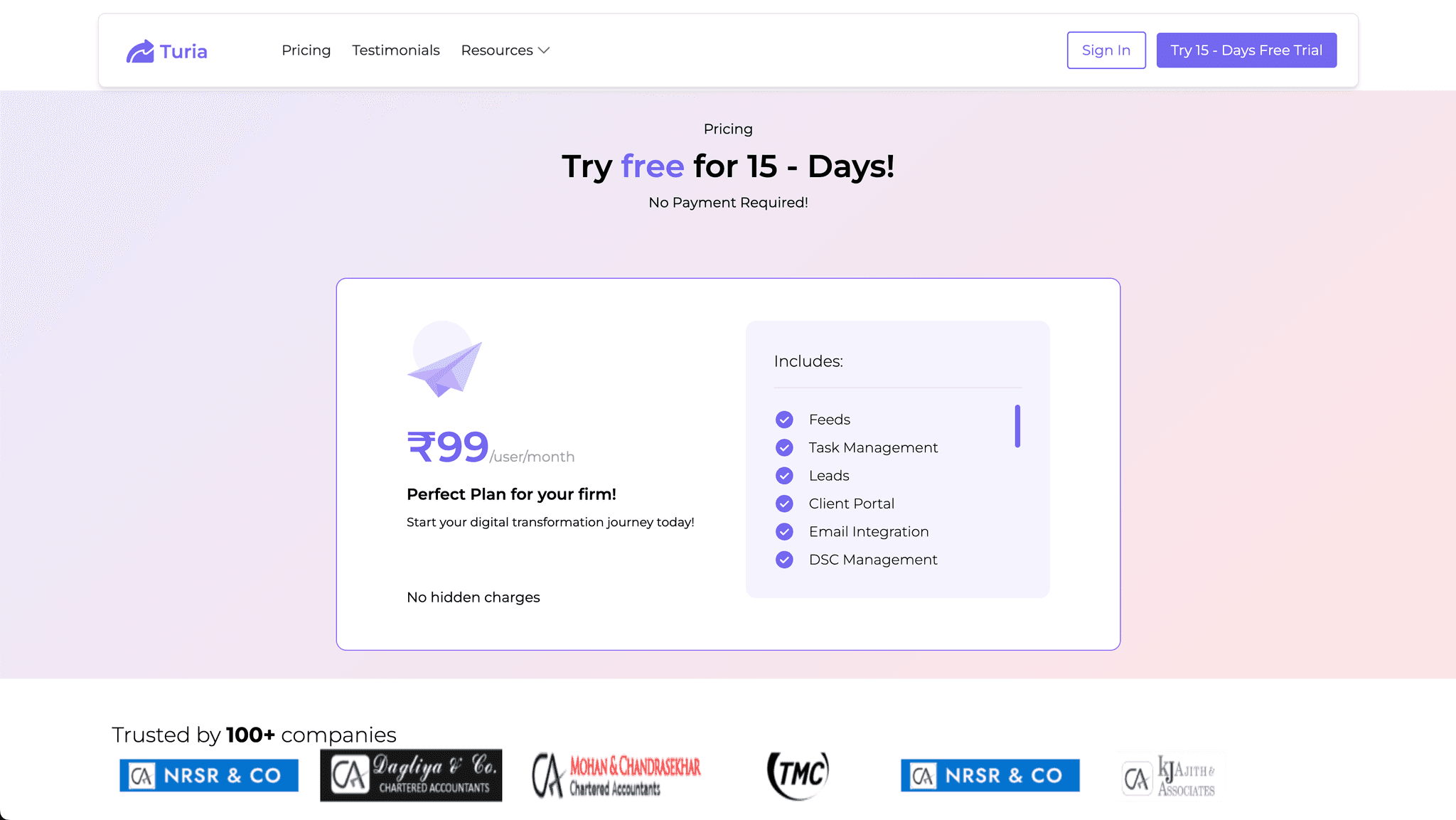
Task: Click the Sign In button
Action: [1106, 50]
